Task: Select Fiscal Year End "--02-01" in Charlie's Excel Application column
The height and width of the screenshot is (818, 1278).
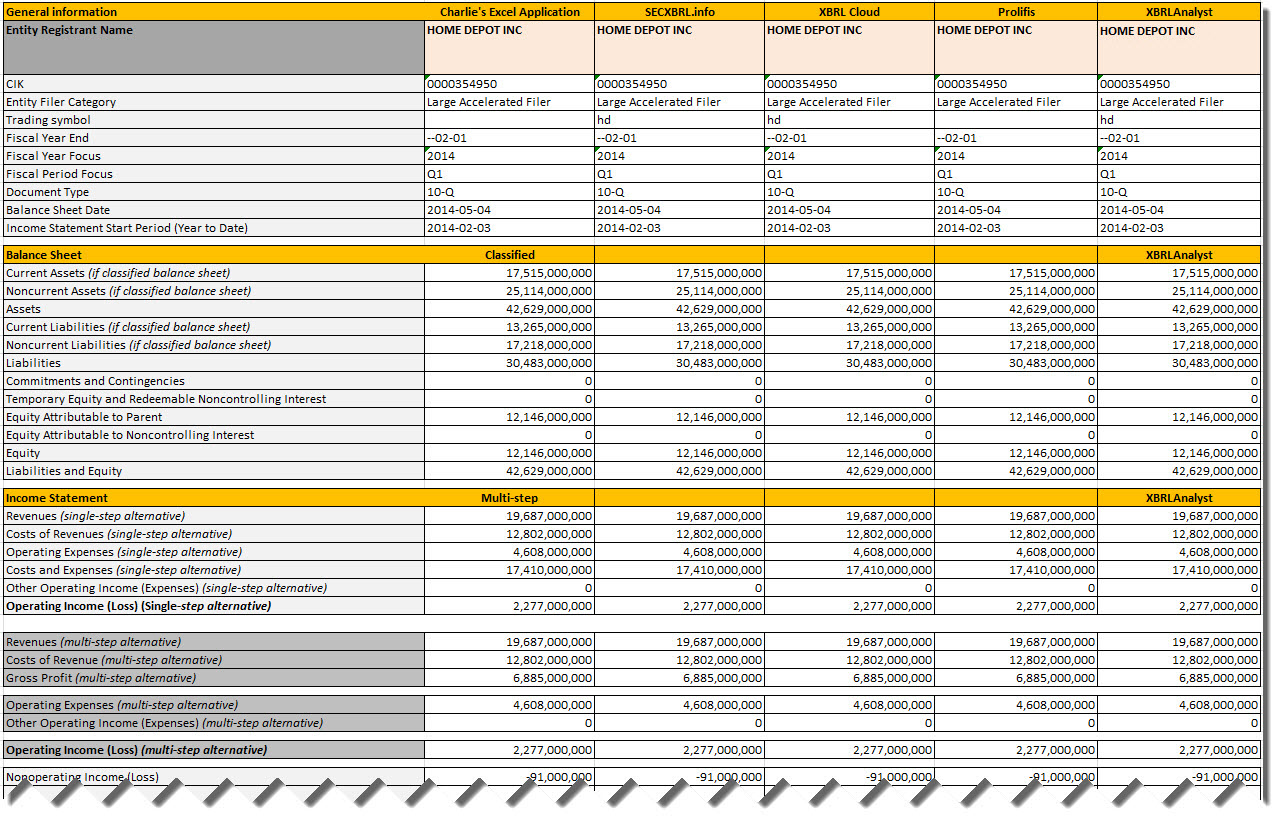Action: 510,138
